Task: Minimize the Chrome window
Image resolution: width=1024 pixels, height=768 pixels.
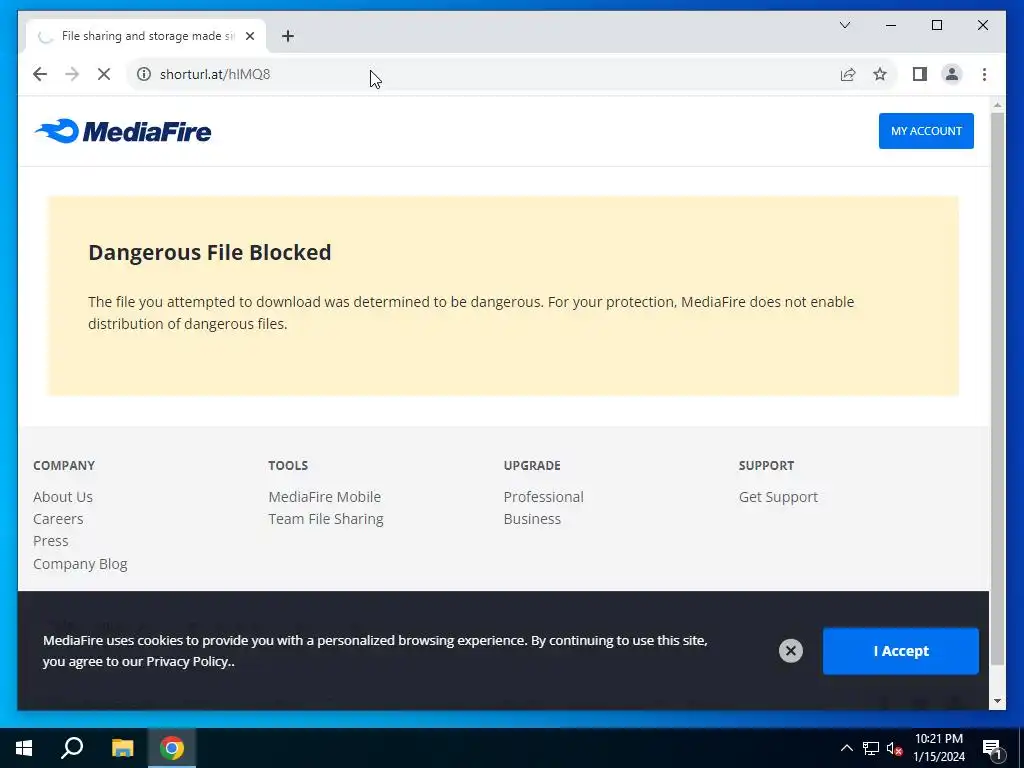Action: click(891, 25)
